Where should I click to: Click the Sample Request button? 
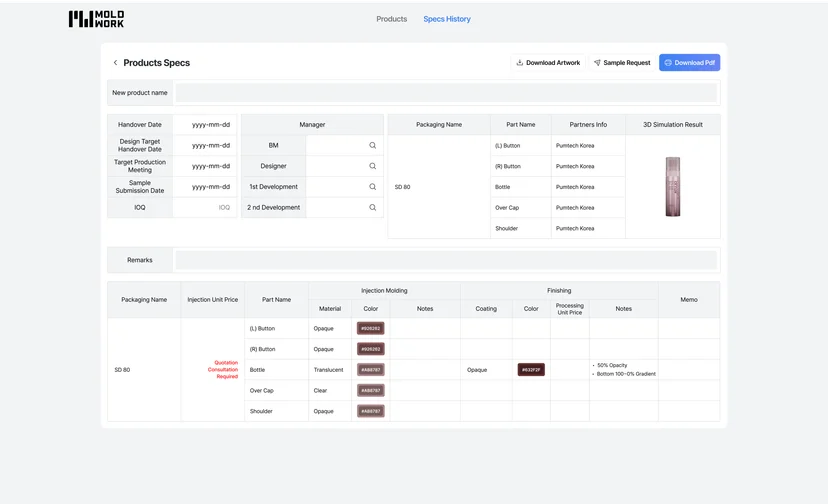point(622,62)
